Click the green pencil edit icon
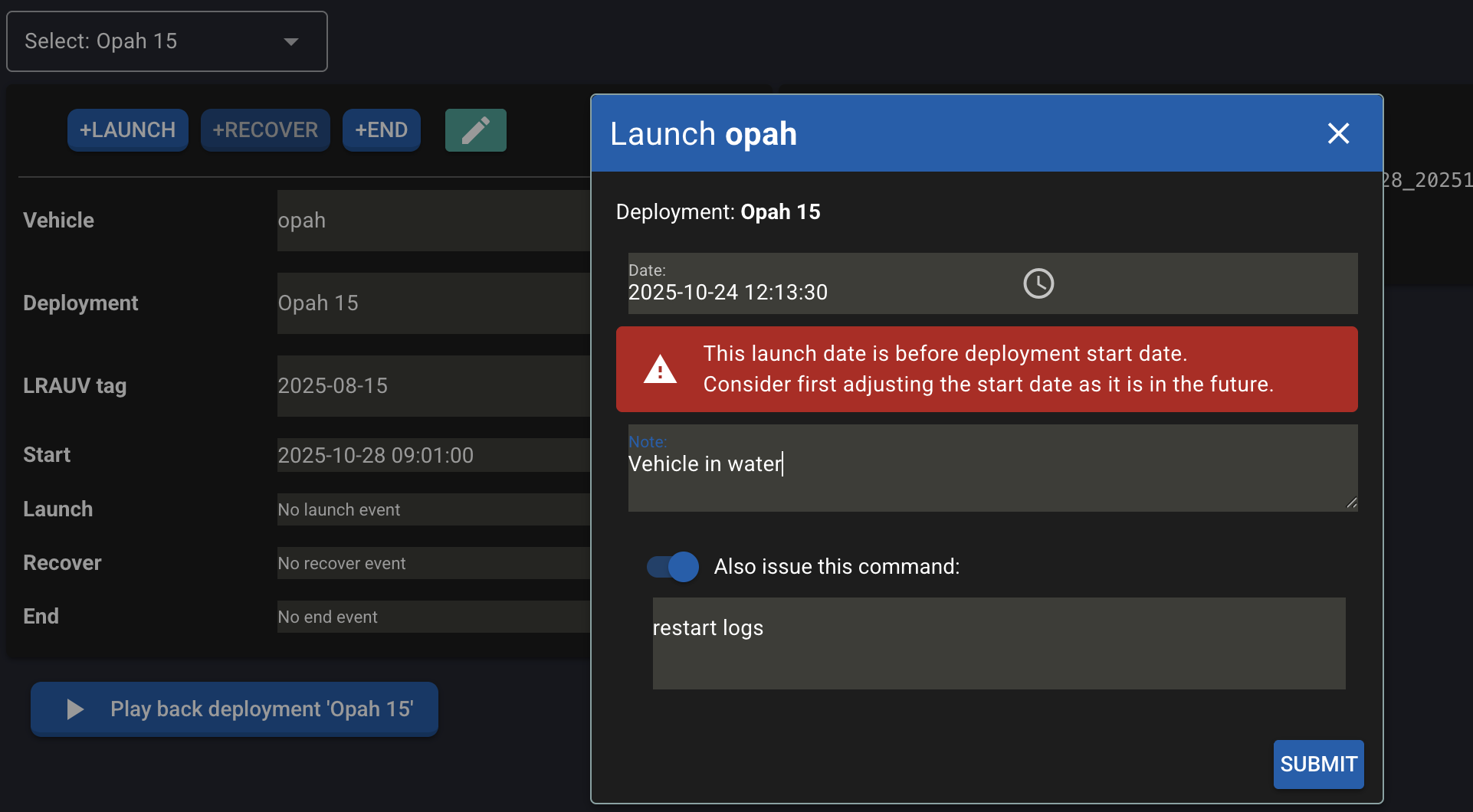 tap(475, 130)
